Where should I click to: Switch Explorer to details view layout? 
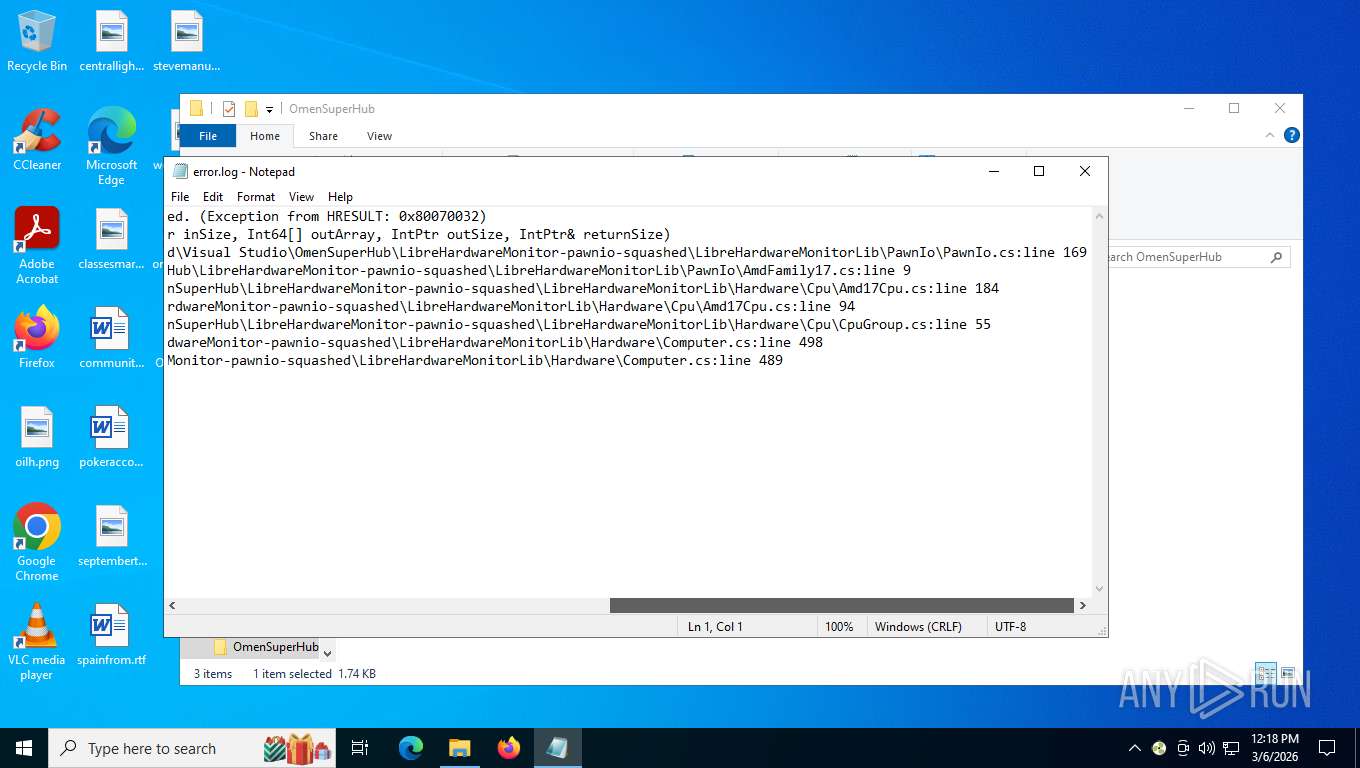click(1266, 674)
